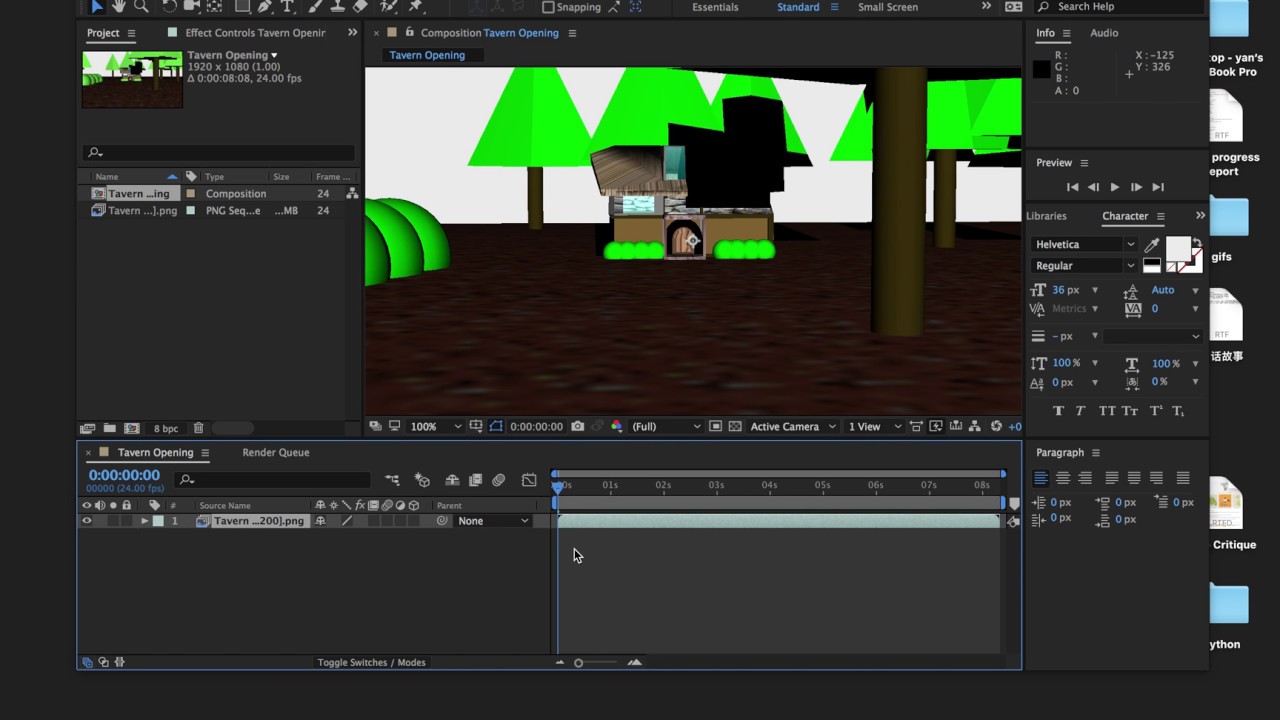
Task: Select the Rotation tool
Action: point(170,6)
